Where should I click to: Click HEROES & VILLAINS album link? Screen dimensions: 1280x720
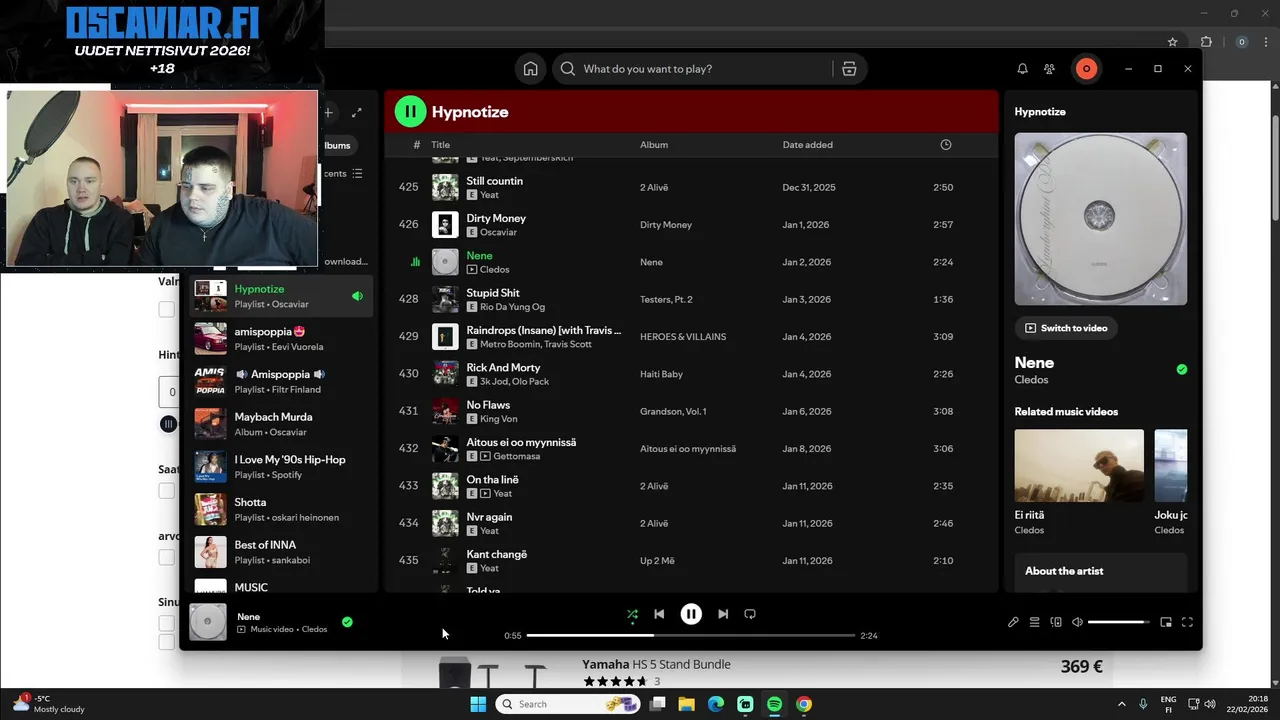[x=683, y=337]
